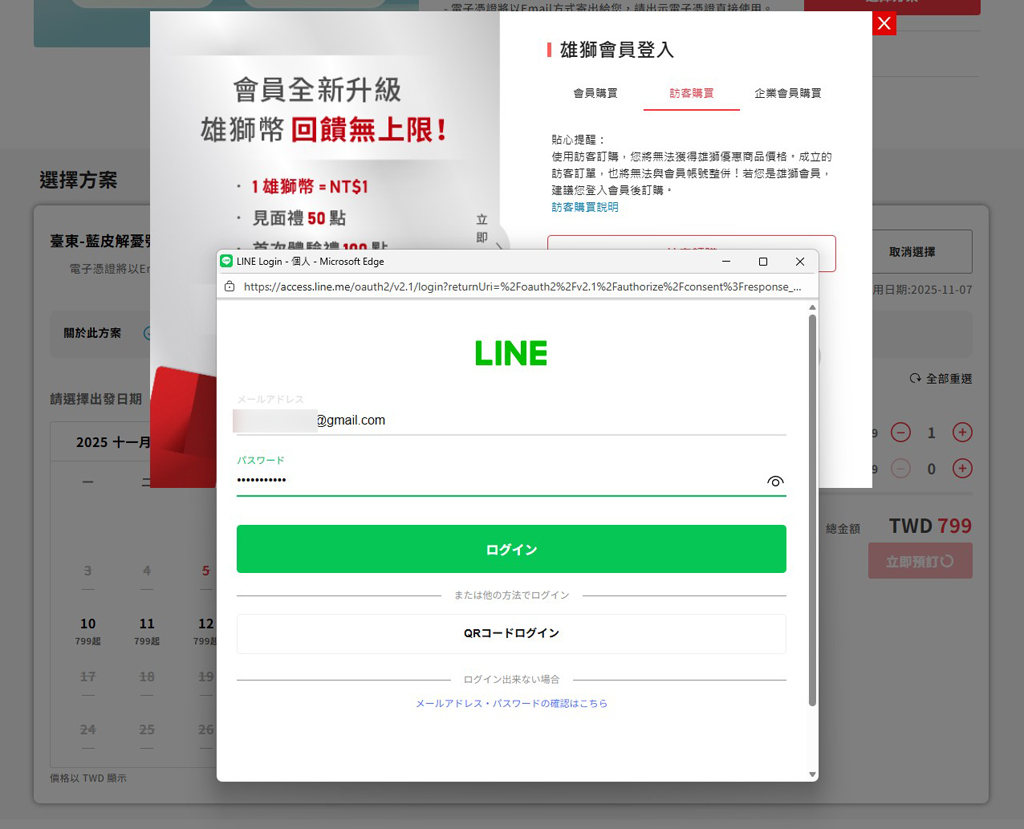Click the LINE logo
This screenshot has height=829, width=1024.
(511, 353)
